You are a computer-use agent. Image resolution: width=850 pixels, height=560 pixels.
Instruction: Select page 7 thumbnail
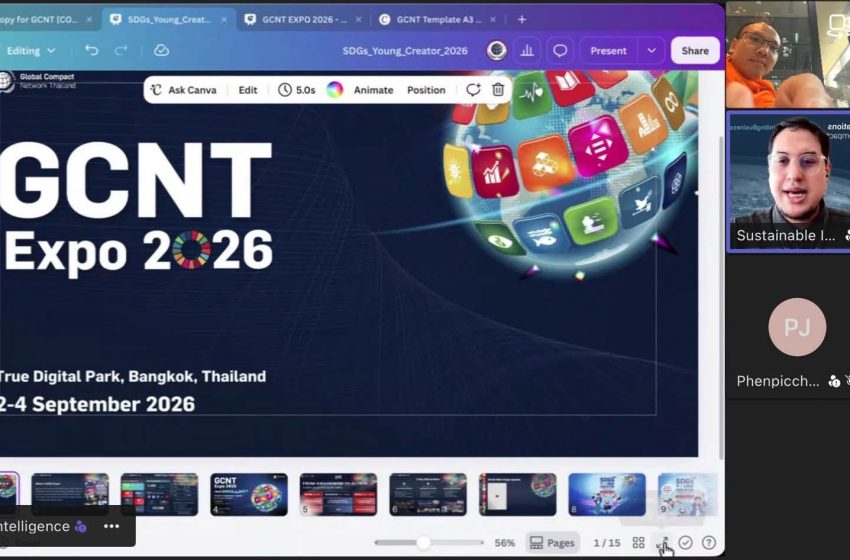click(517, 494)
